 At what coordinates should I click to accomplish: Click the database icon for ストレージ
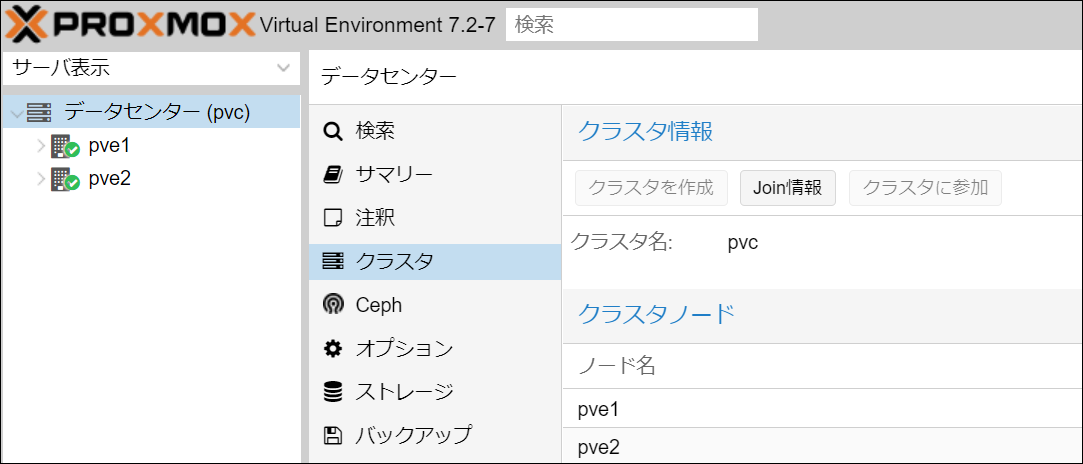point(333,392)
